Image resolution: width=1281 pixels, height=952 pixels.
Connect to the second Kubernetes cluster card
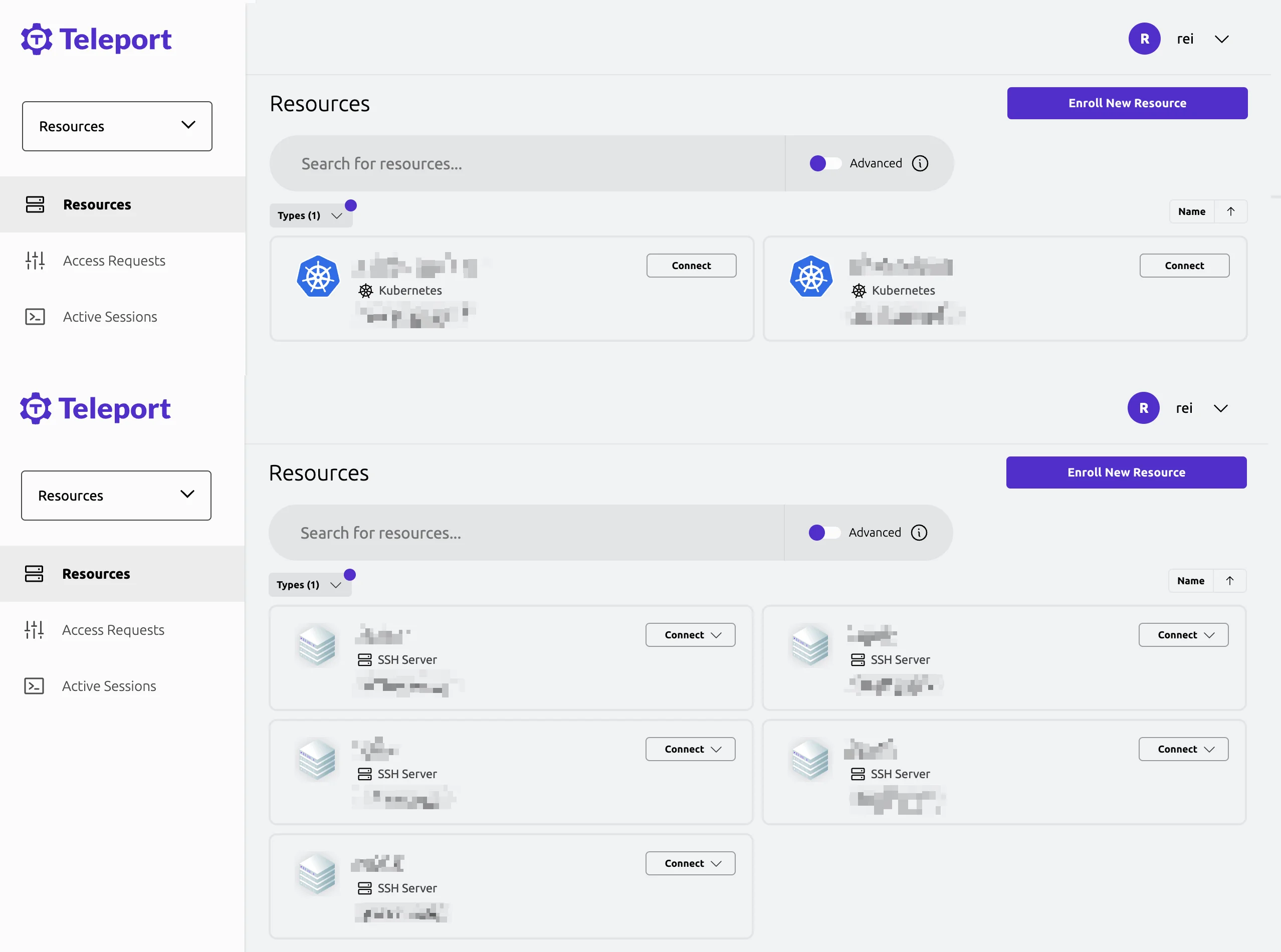(x=1184, y=266)
